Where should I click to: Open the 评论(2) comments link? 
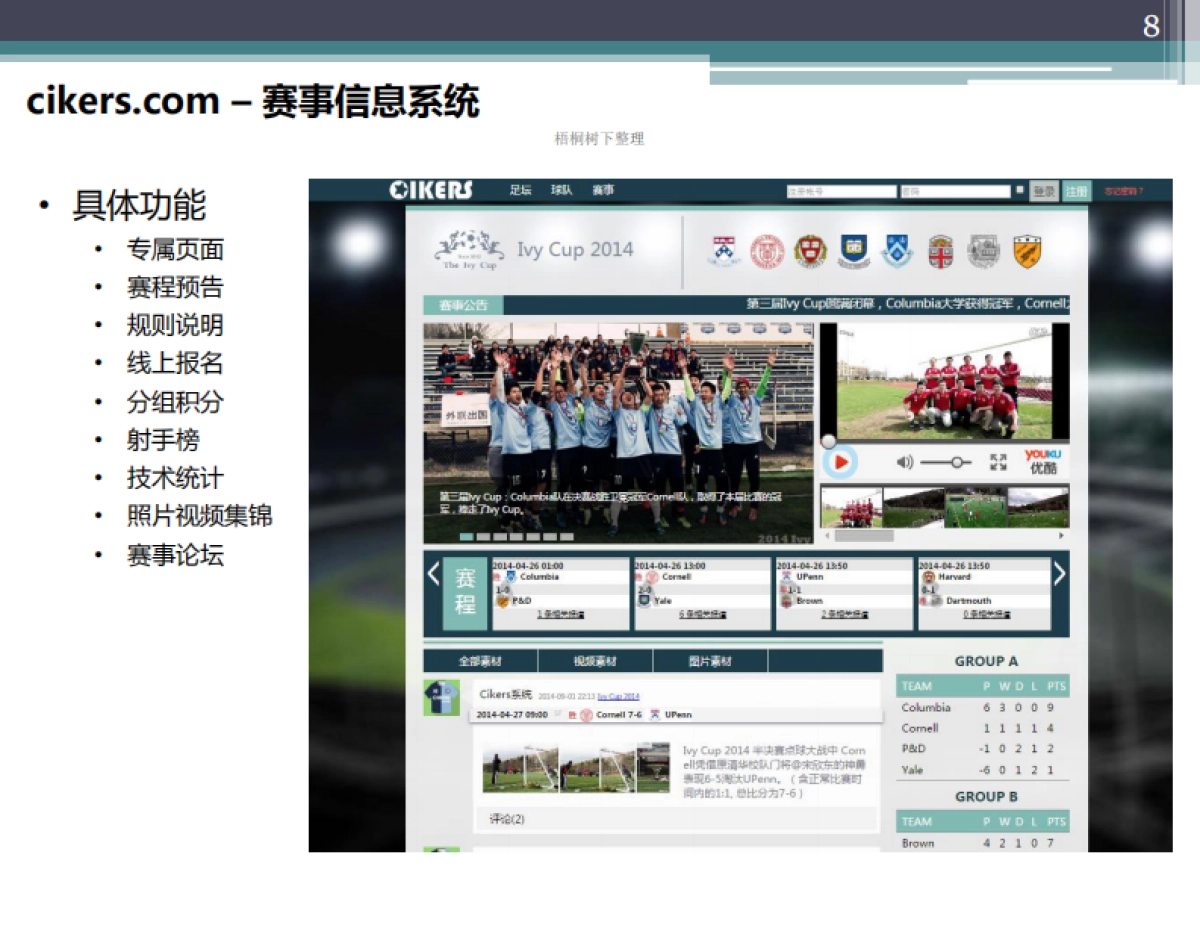(507, 819)
